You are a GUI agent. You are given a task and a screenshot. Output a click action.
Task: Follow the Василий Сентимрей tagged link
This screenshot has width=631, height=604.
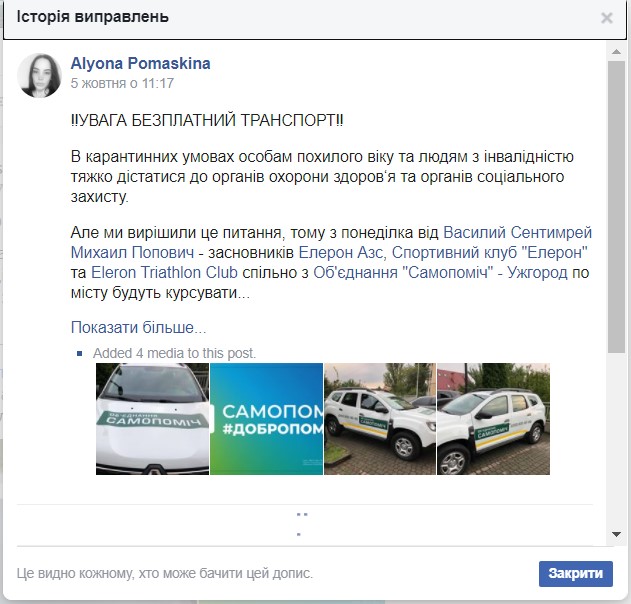click(518, 233)
